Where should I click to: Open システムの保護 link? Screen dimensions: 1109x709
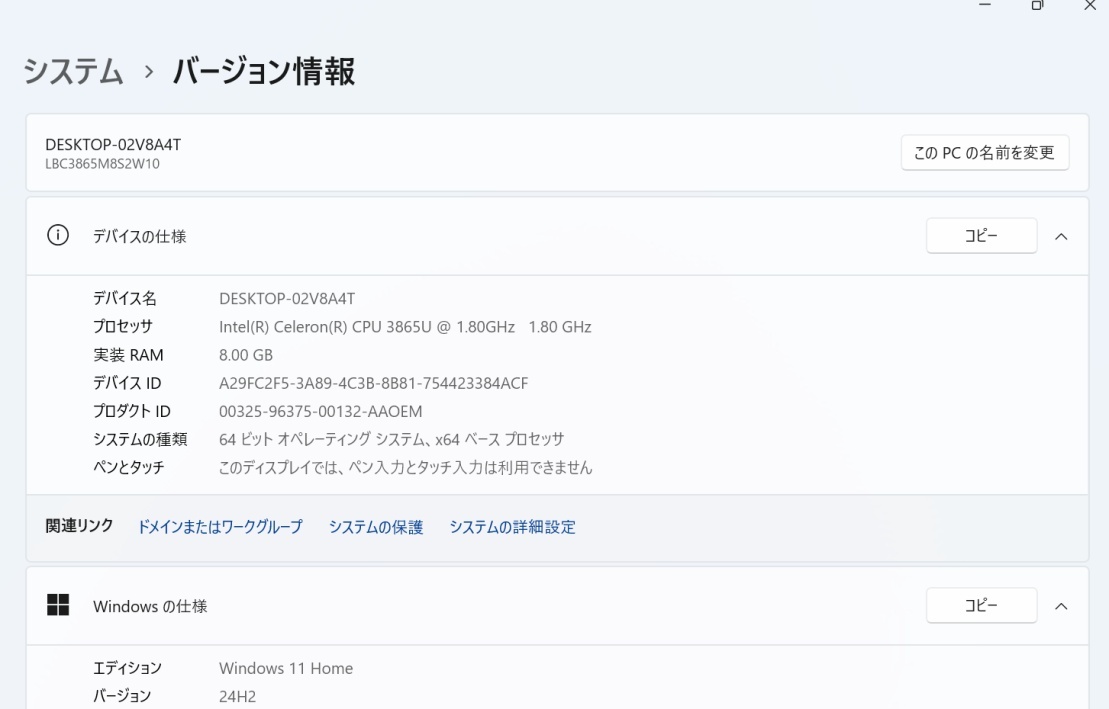pos(376,526)
